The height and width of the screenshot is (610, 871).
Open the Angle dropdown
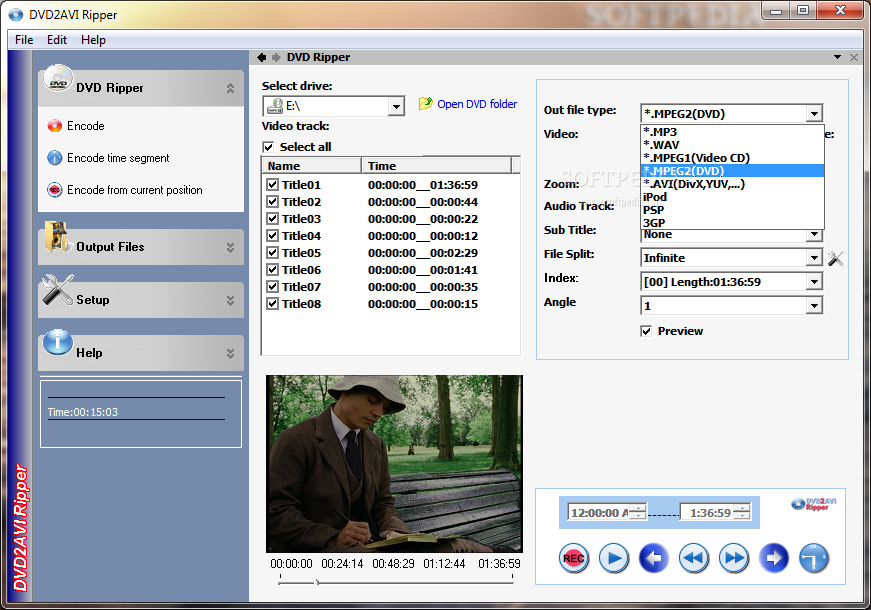(814, 306)
